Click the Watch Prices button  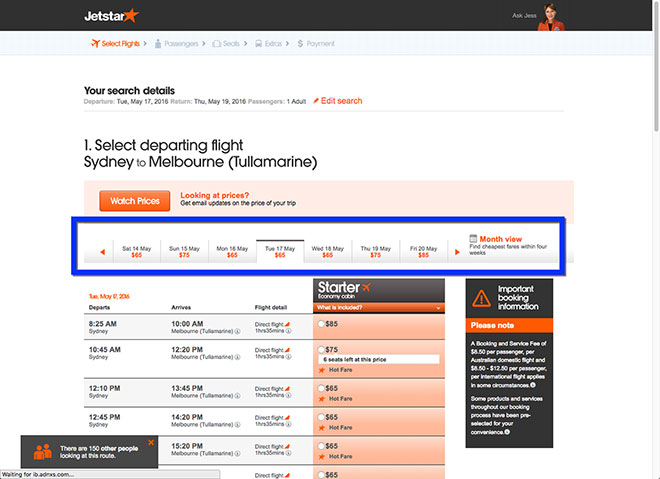(135, 201)
